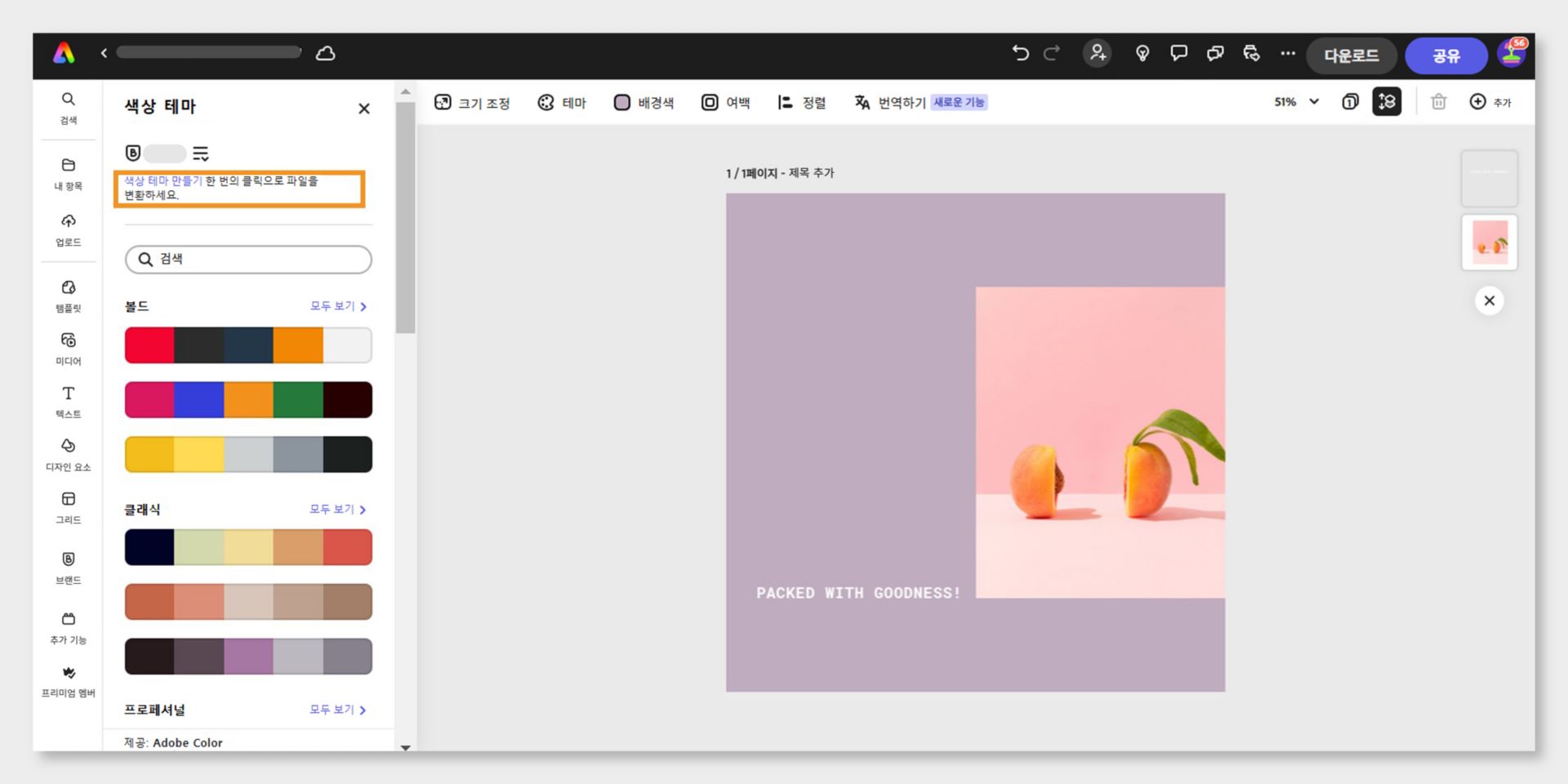The width and height of the screenshot is (1568, 784).
Task: Open the 51% zoom level dropdown
Action: coord(1296,101)
